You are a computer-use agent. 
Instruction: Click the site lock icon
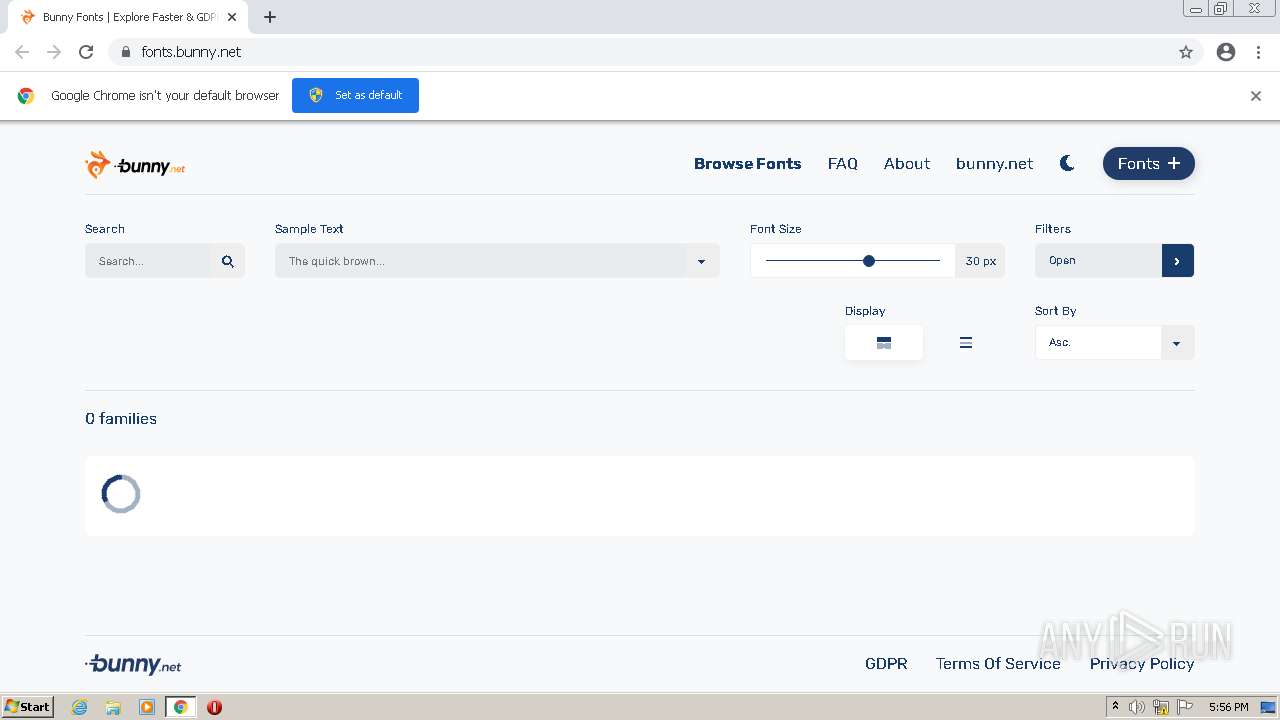coord(125,52)
